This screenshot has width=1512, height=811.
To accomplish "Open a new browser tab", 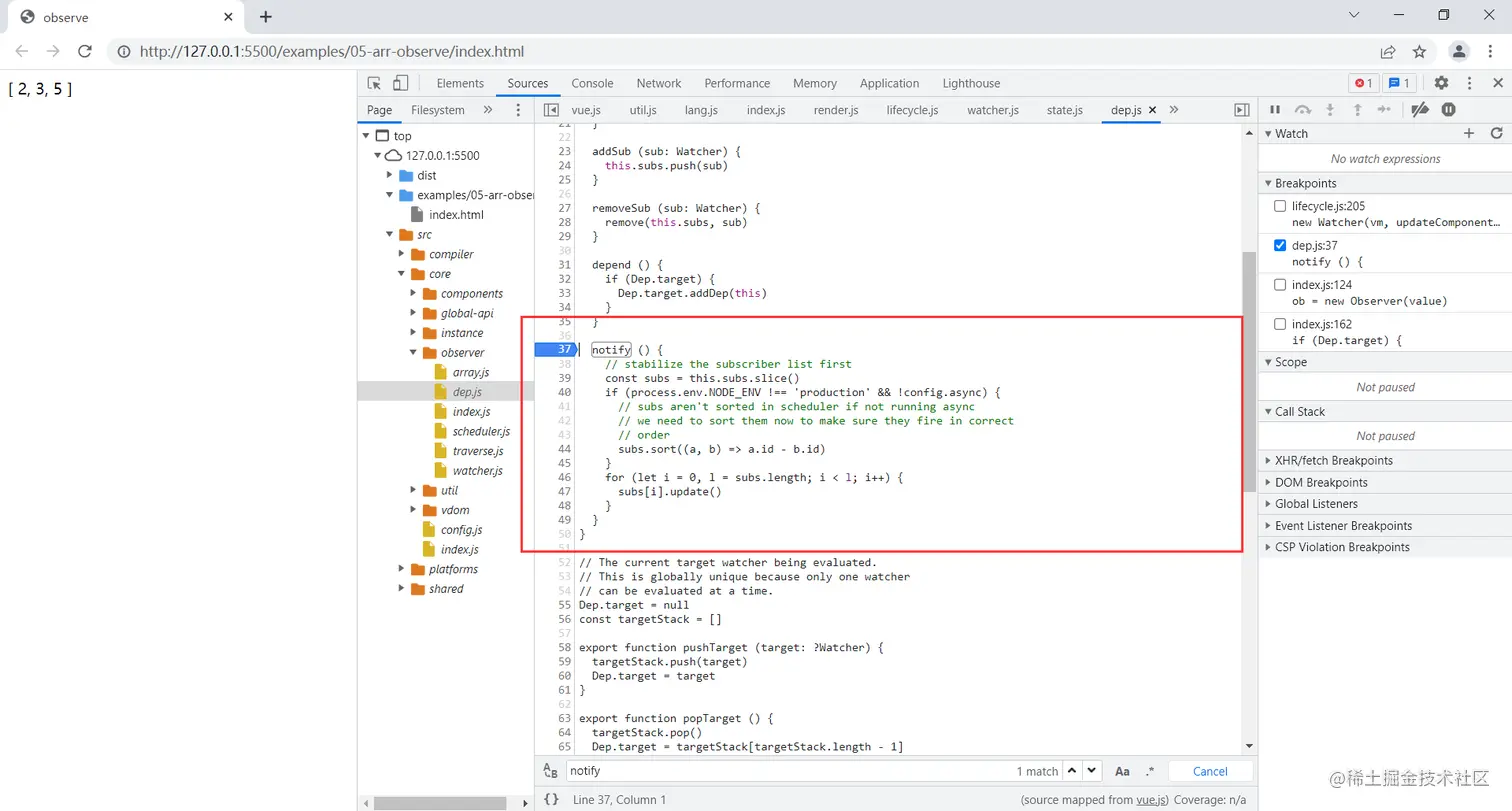I will (265, 17).
